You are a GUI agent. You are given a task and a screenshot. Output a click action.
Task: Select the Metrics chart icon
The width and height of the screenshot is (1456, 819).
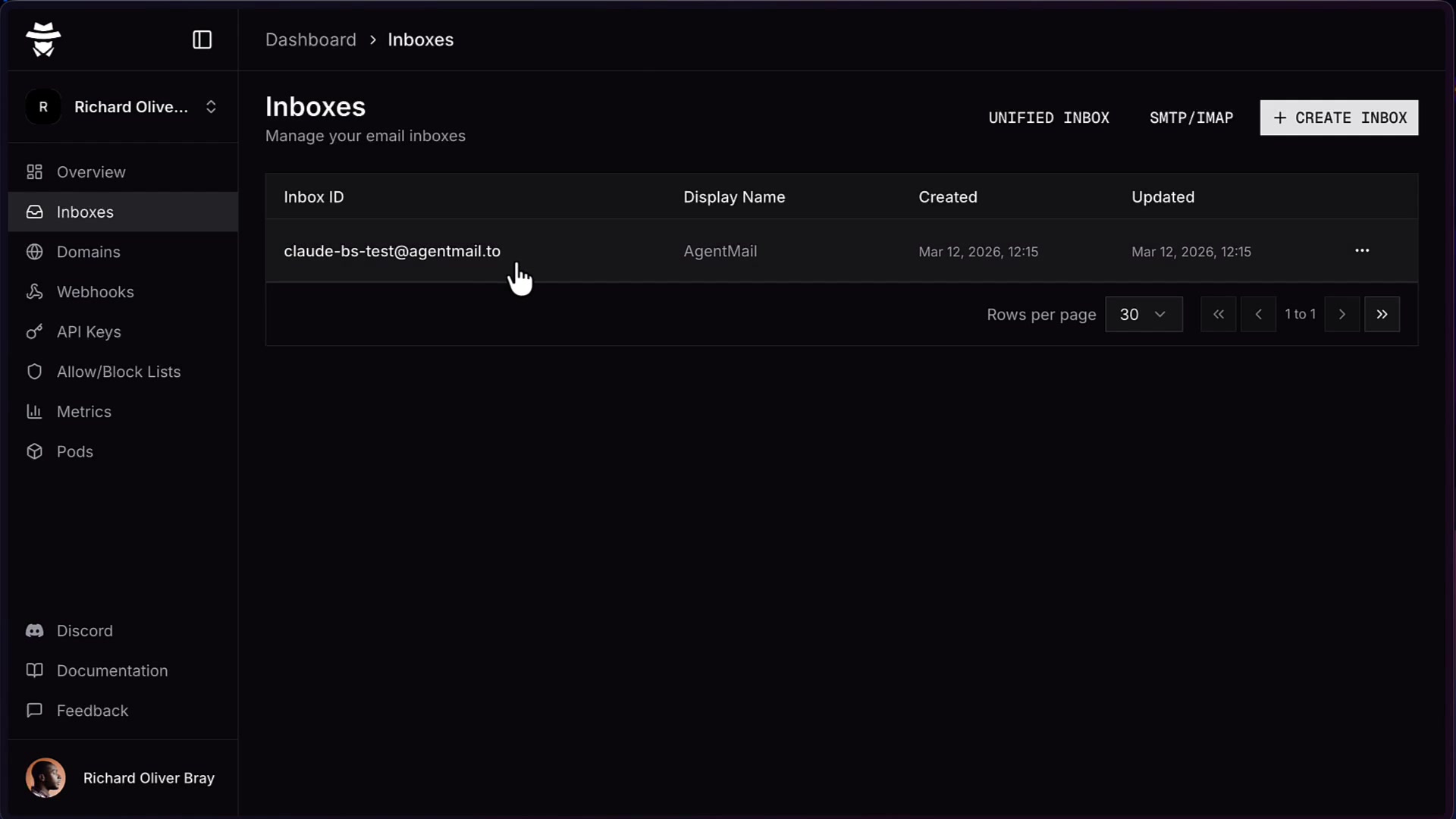(35, 411)
